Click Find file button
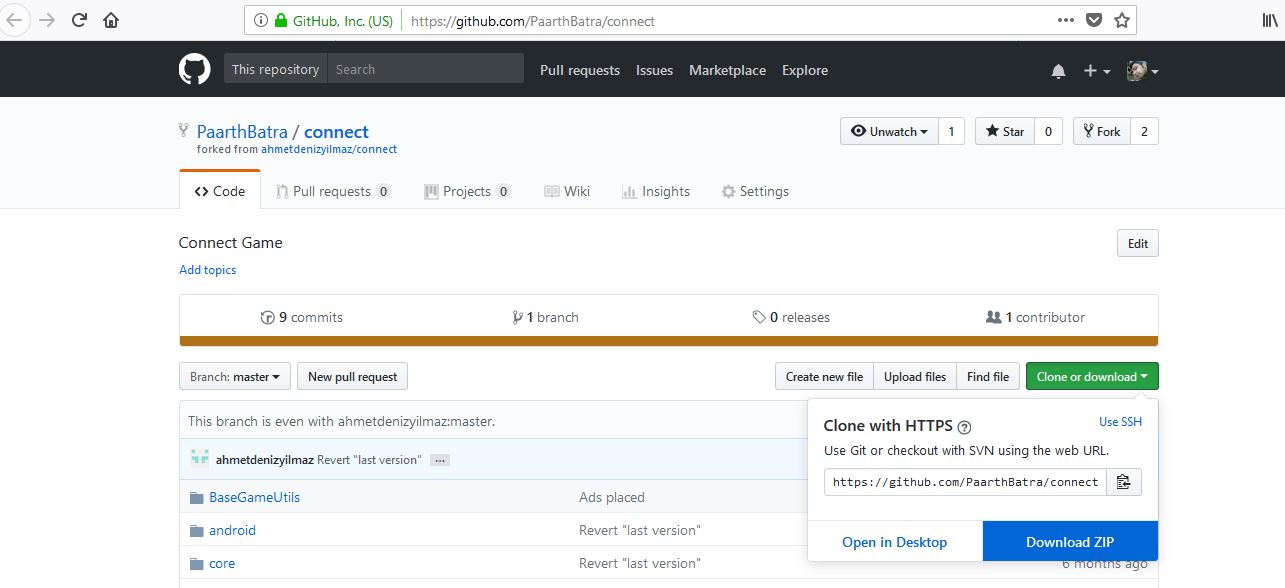This screenshot has width=1285, height=588. coord(988,377)
